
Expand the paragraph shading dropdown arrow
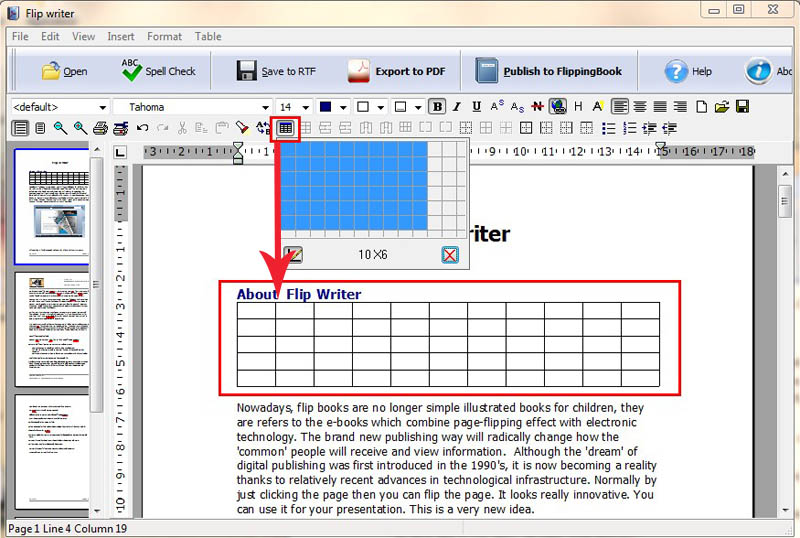[418, 107]
